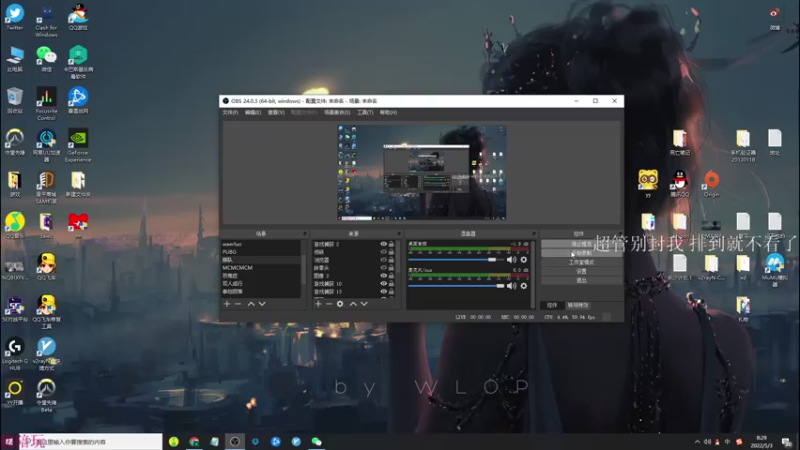Select MCMCMCM scene in list

[260, 268]
